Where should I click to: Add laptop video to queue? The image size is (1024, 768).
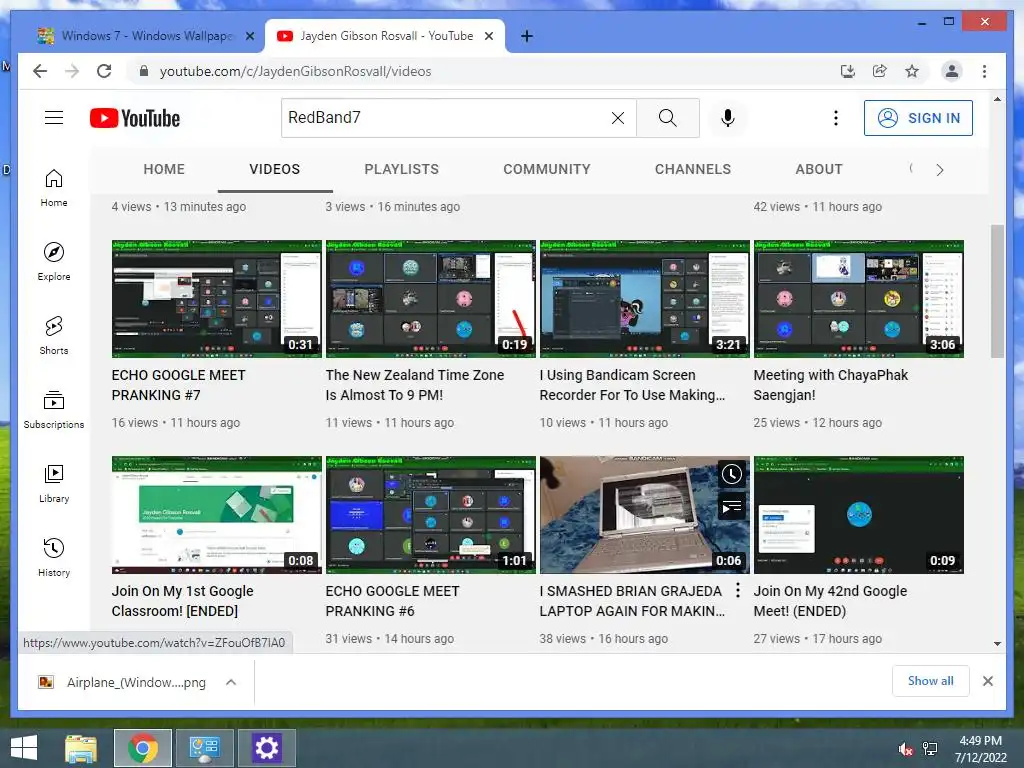(x=731, y=506)
